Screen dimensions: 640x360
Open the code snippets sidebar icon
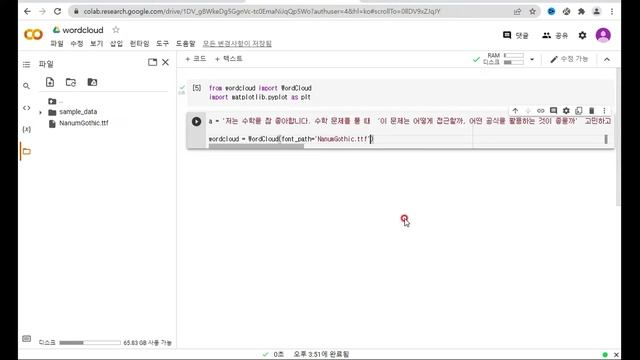point(27,108)
